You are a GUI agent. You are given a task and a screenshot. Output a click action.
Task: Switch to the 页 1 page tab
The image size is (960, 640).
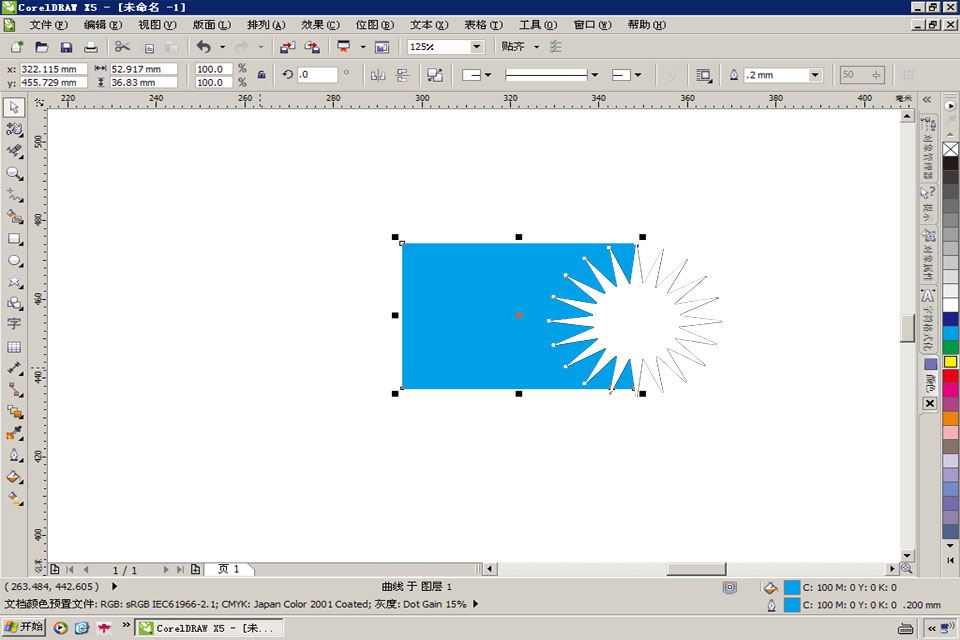228,569
